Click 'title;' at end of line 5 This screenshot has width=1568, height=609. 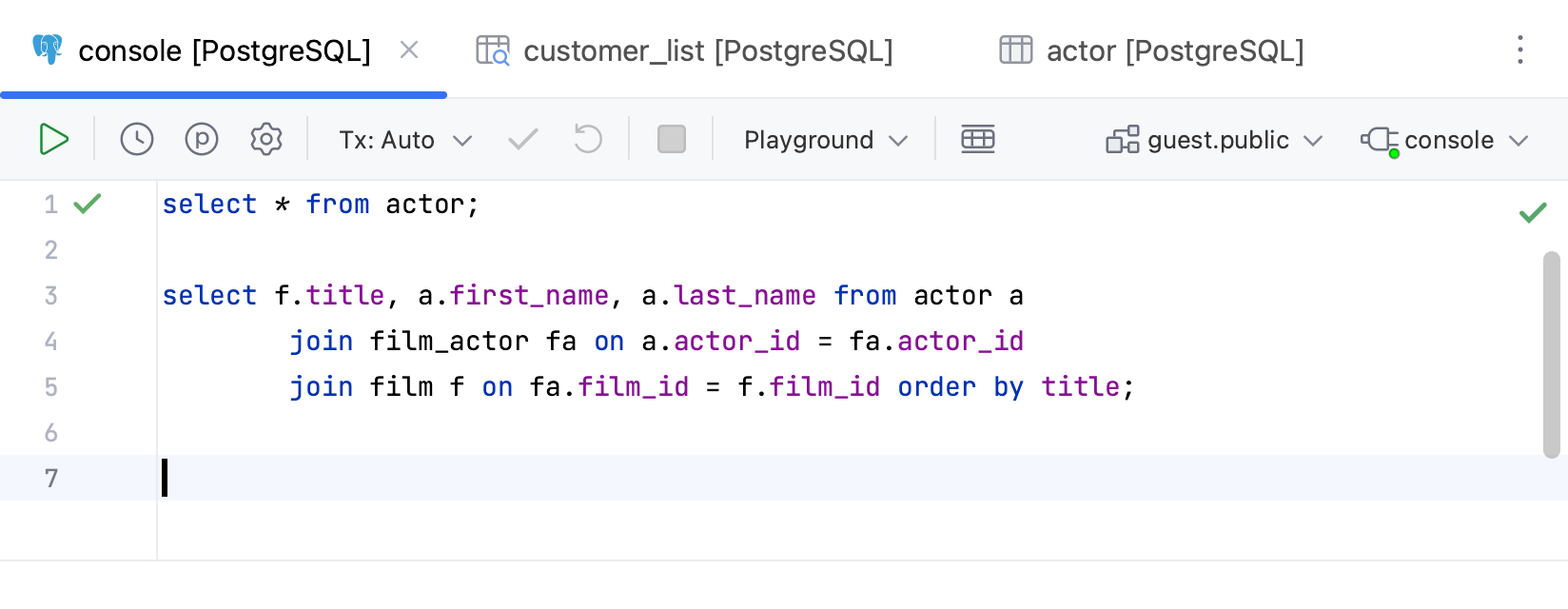pyautogui.click(x=1088, y=387)
